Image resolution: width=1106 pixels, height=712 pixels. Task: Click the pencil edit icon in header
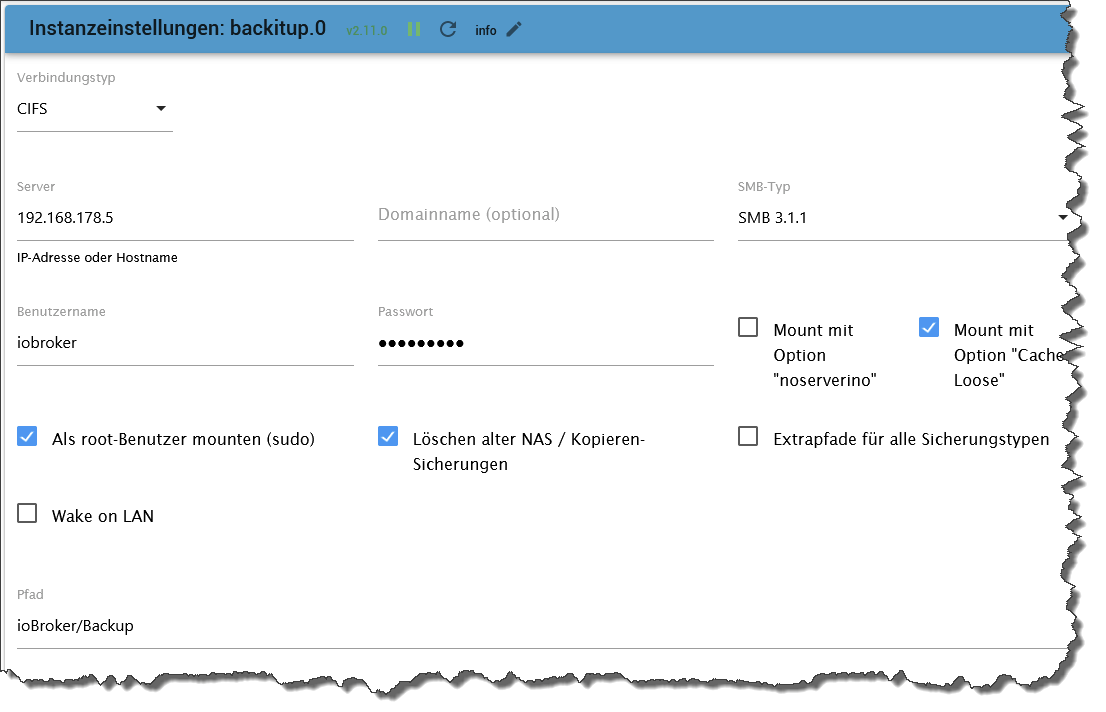point(514,29)
